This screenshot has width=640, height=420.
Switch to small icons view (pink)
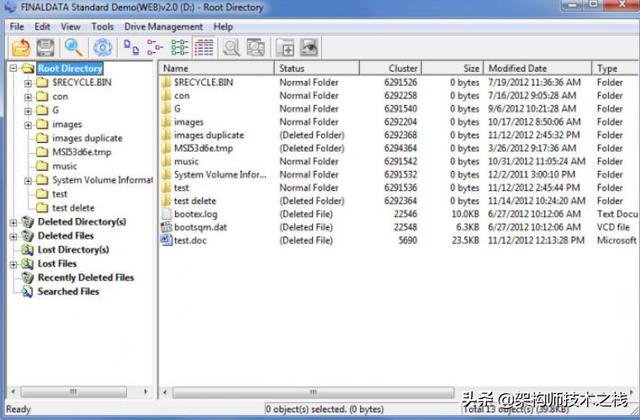point(155,48)
